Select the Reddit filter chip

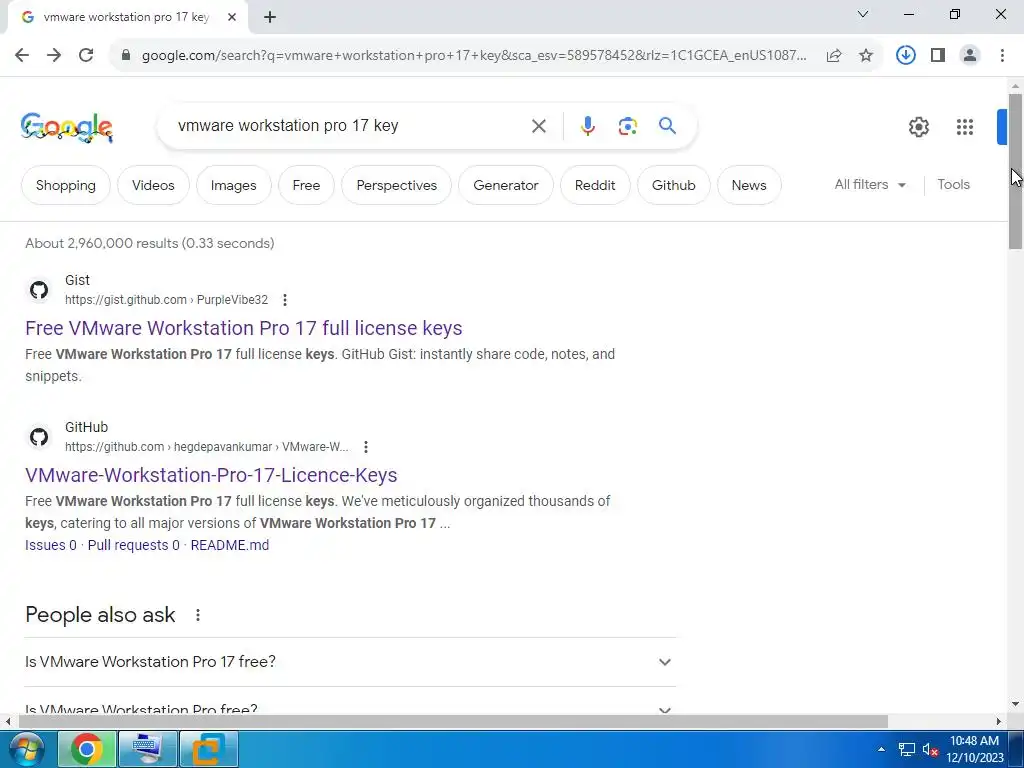(x=595, y=185)
